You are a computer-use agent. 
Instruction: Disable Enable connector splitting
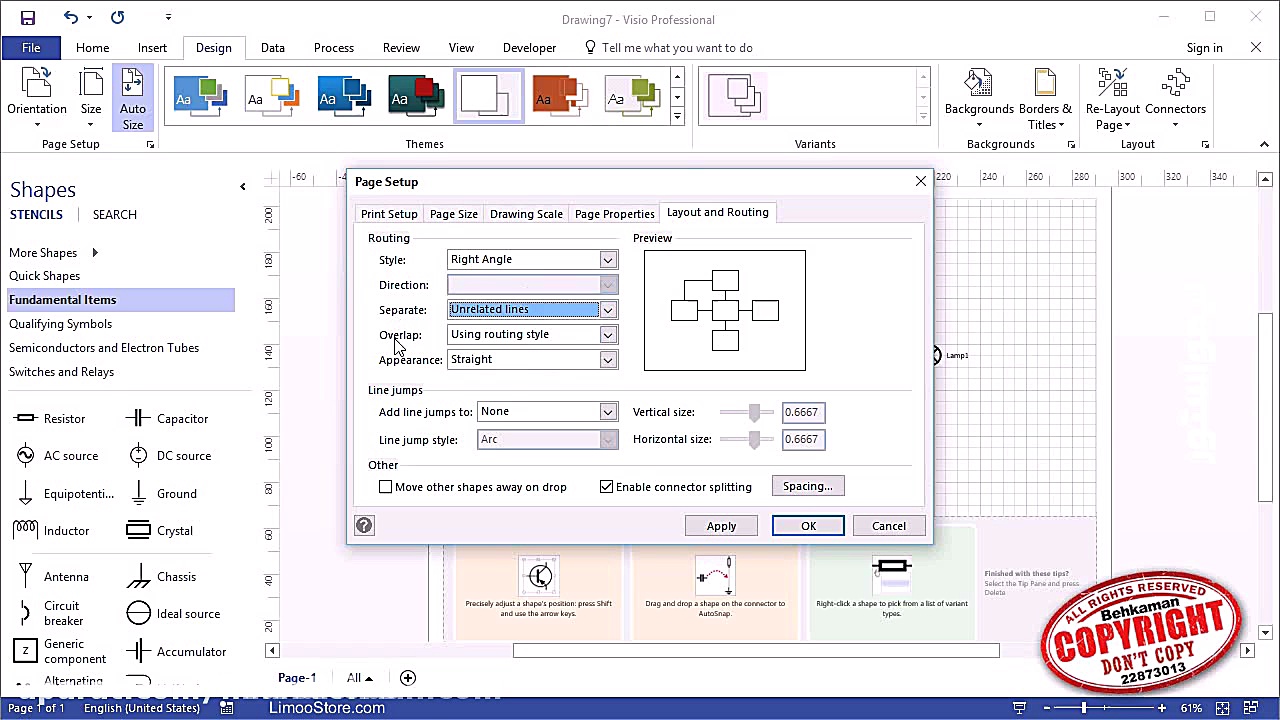pos(607,487)
